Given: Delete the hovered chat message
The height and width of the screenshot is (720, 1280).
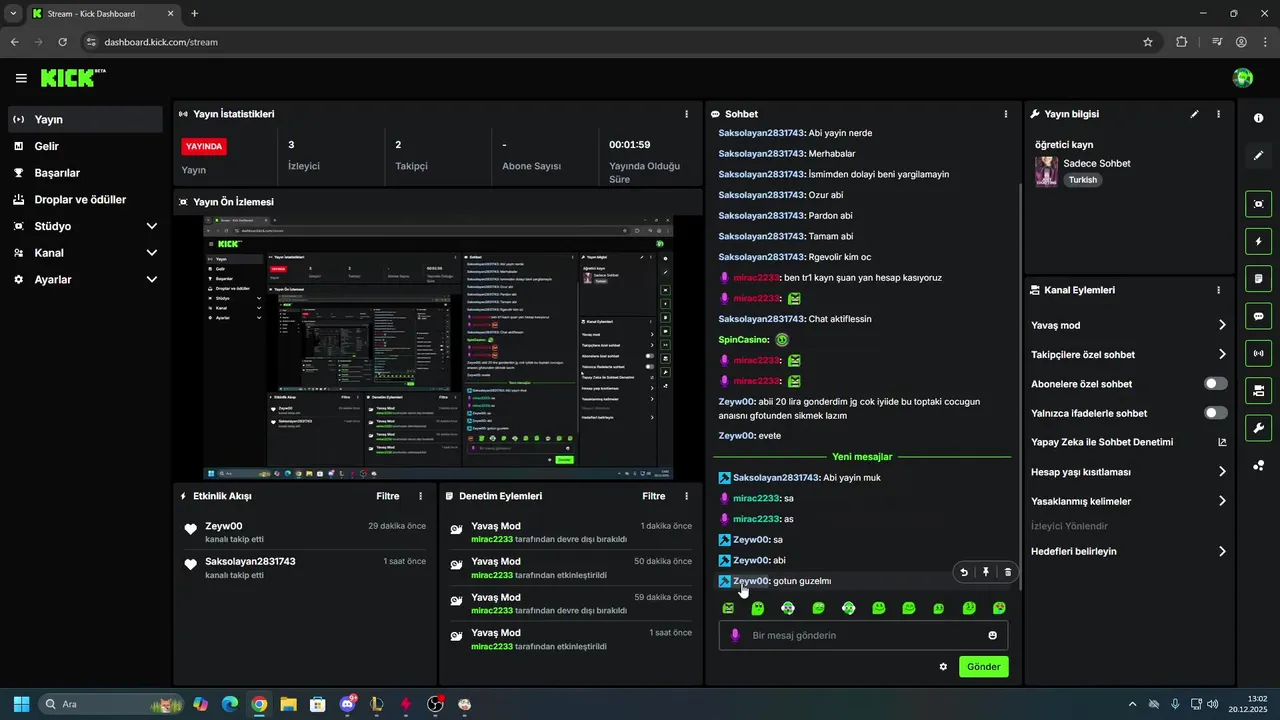Looking at the screenshot, I should 1008,572.
